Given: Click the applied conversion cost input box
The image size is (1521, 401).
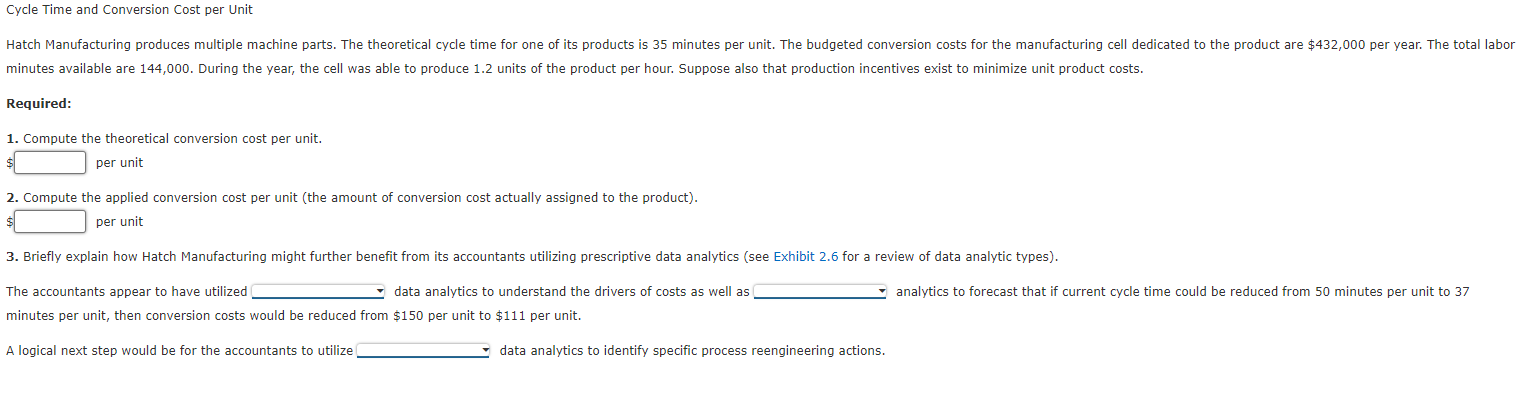Looking at the screenshot, I should coord(49,221).
